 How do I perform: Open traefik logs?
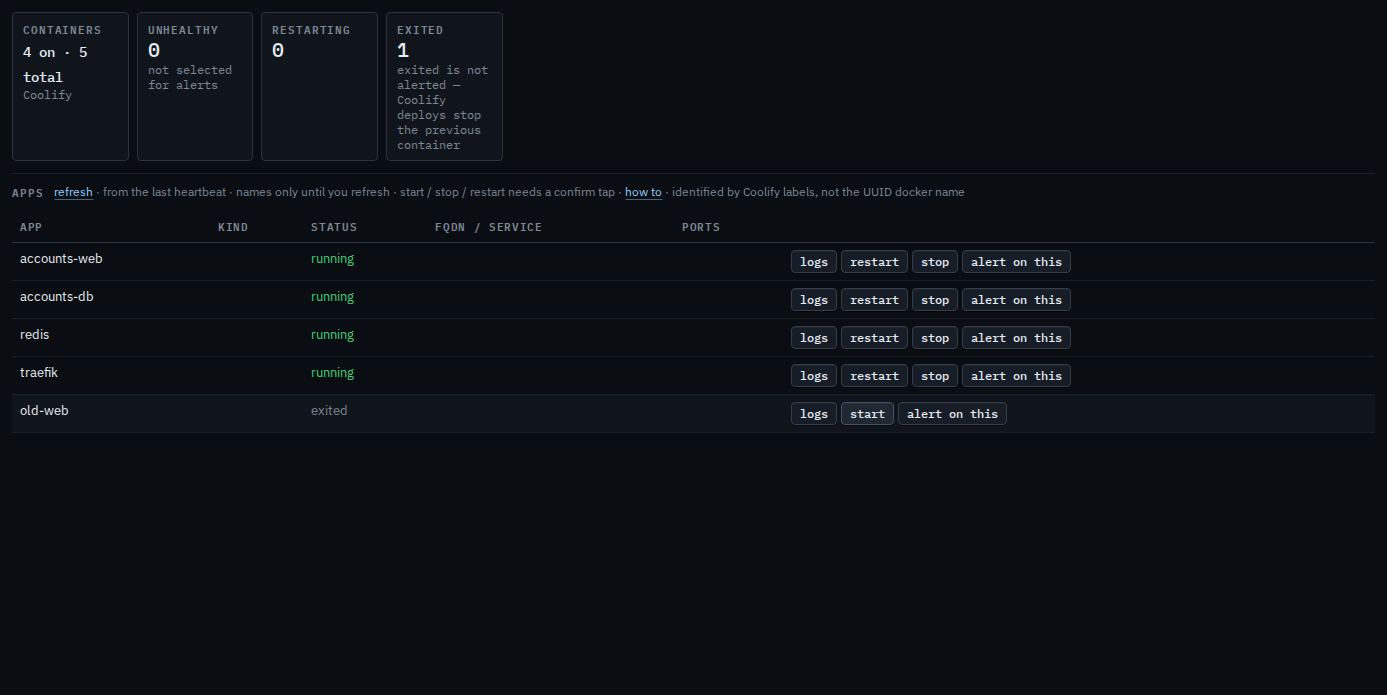(814, 376)
